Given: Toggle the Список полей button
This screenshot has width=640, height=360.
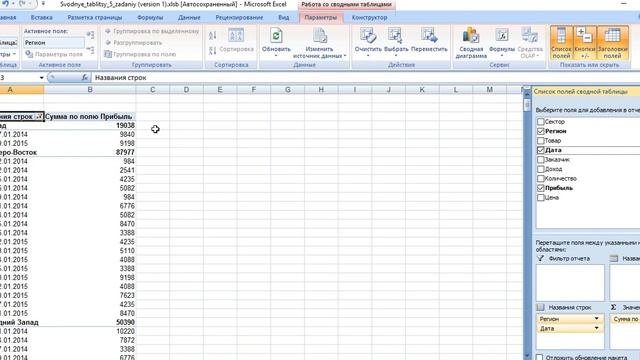Looking at the screenshot, I should pos(561,43).
